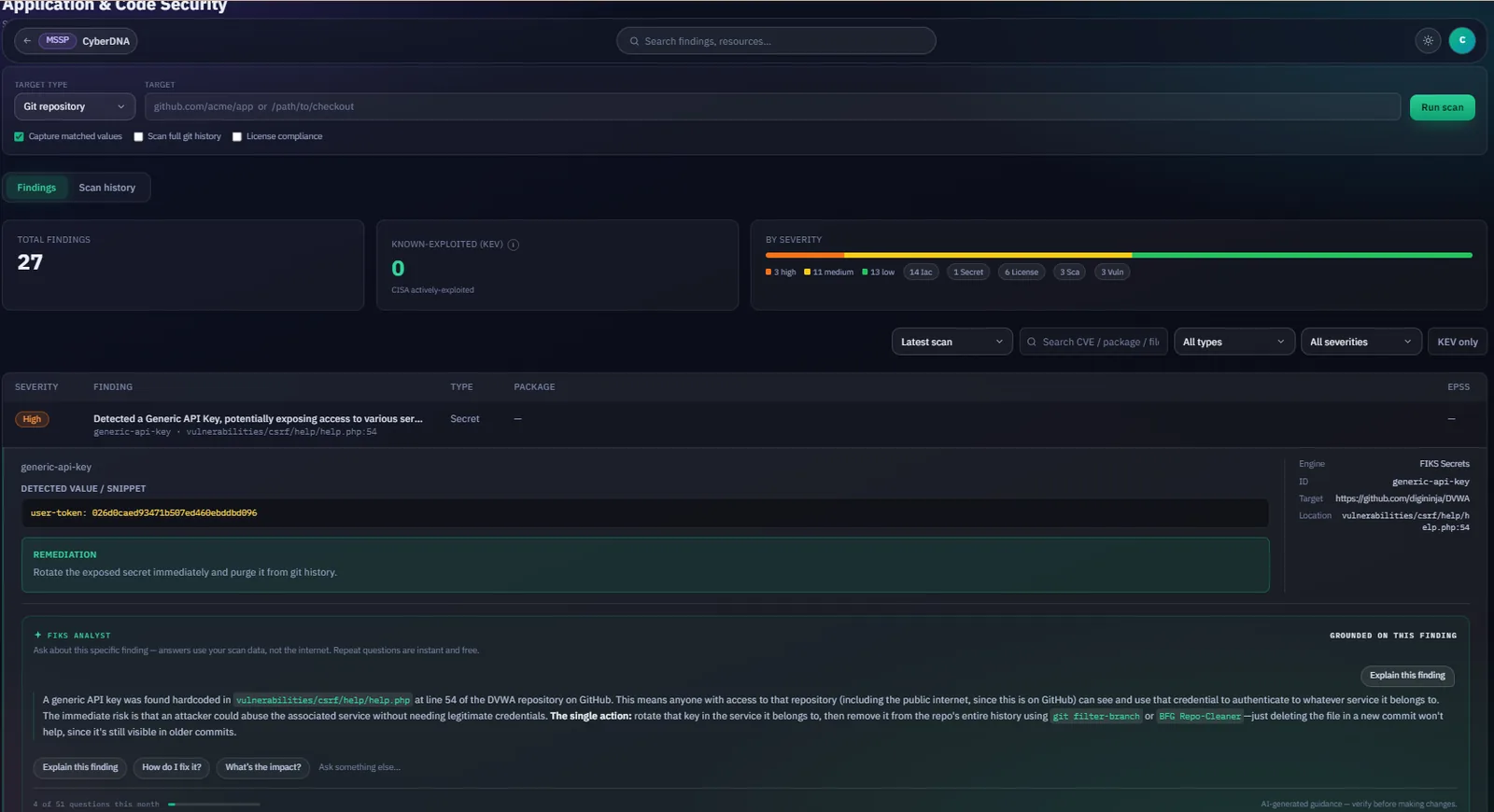Open the All types dropdown
Image resolution: width=1494 pixels, height=812 pixels.
tap(1234, 342)
